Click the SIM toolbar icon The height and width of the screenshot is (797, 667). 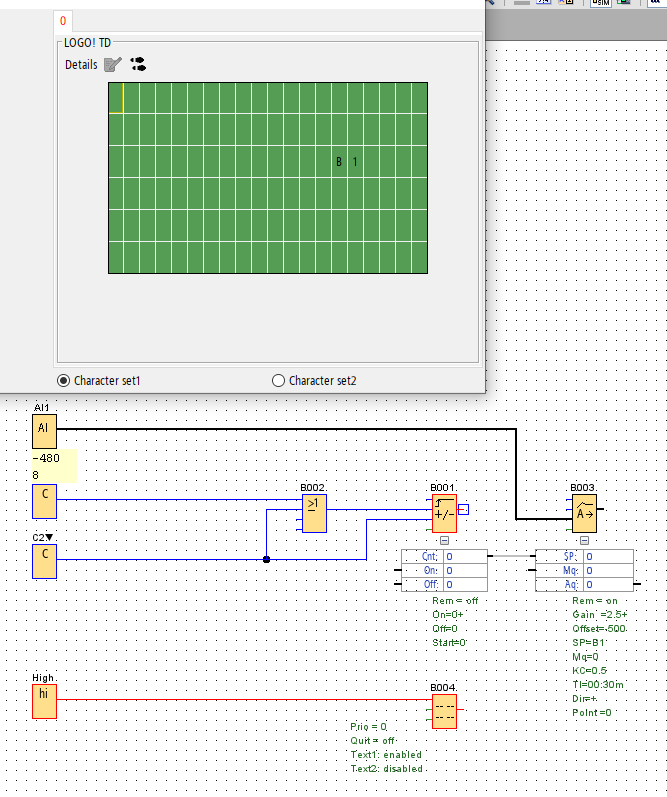[x=600, y=3]
